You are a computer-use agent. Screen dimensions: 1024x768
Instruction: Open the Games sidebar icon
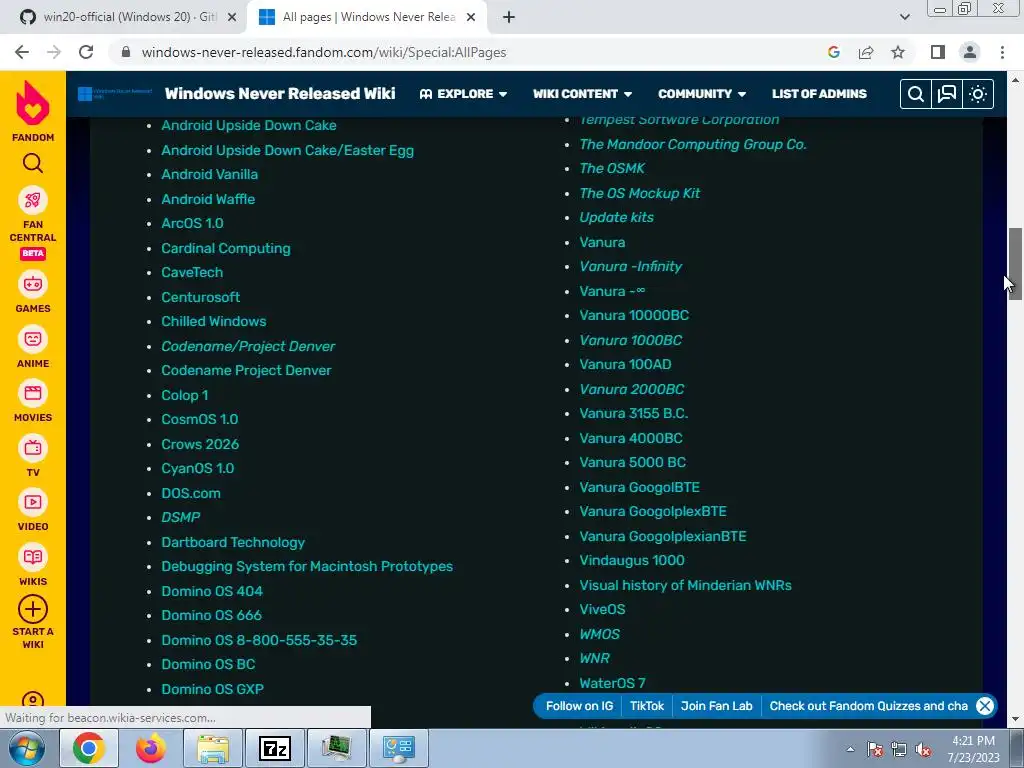33,284
